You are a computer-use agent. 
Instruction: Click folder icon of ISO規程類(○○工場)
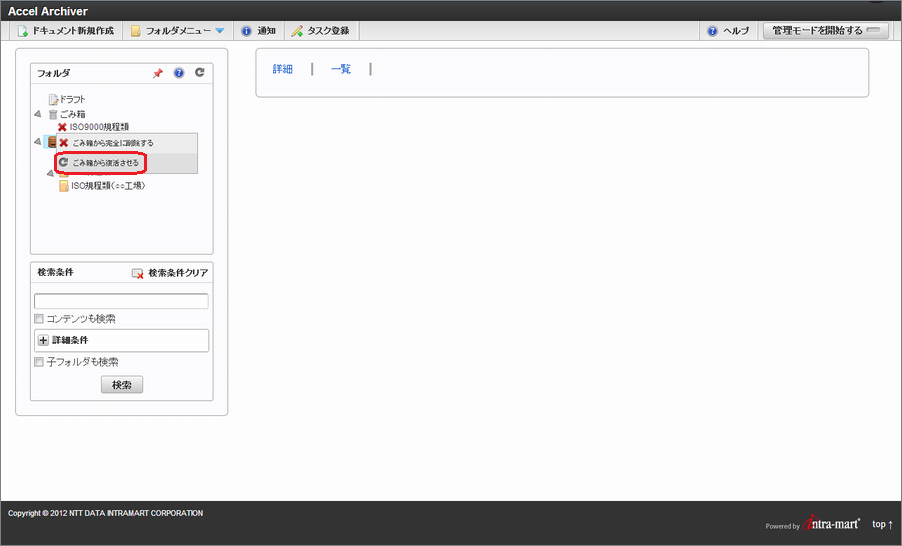[64, 186]
